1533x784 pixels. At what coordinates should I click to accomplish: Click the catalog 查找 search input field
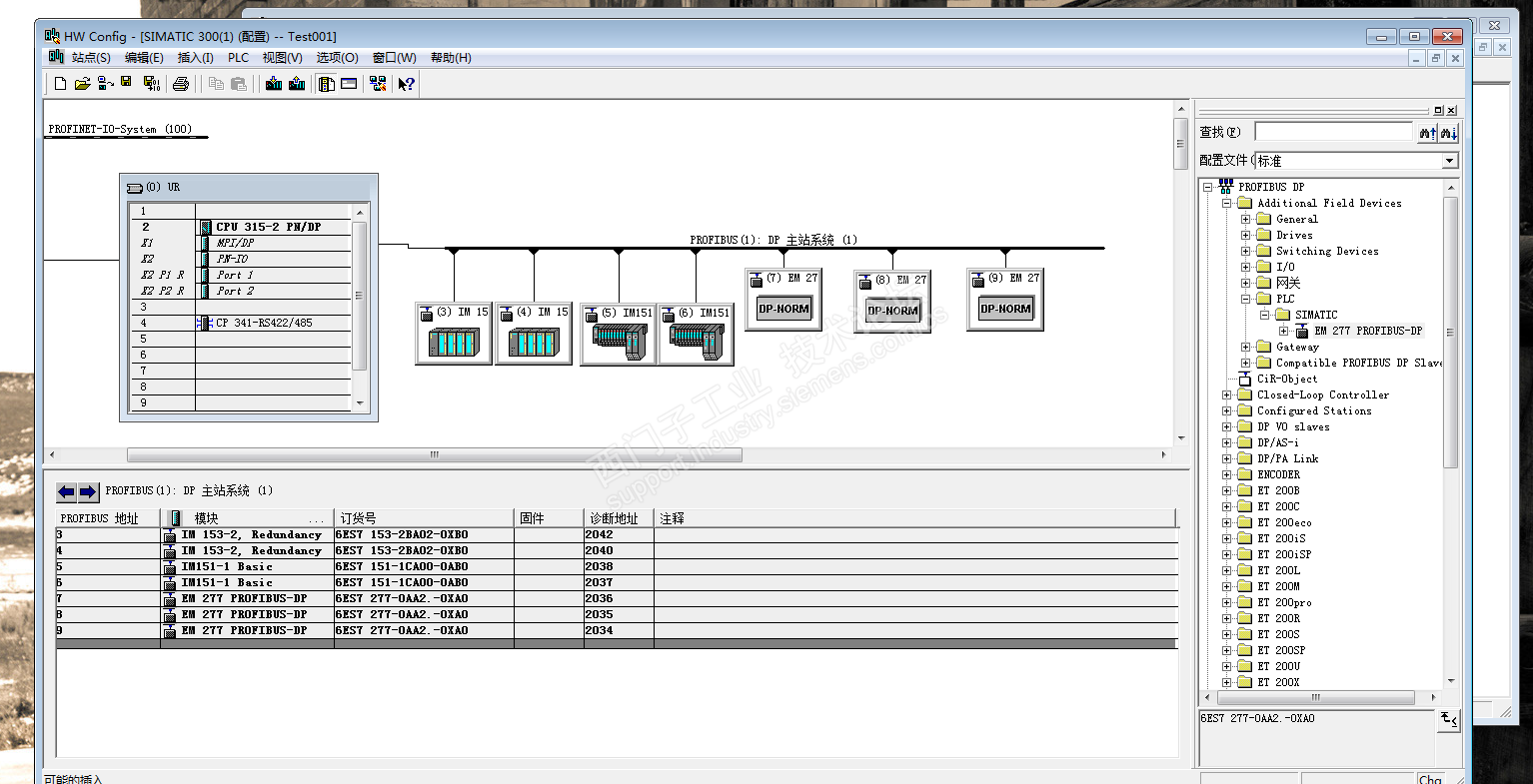pyautogui.click(x=1334, y=132)
